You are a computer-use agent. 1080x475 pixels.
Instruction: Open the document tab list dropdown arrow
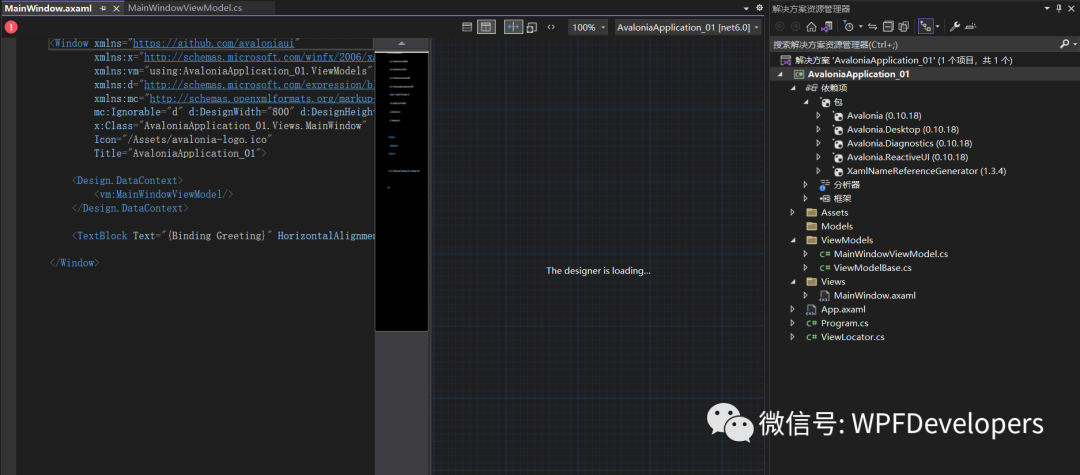(x=747, y=8)
